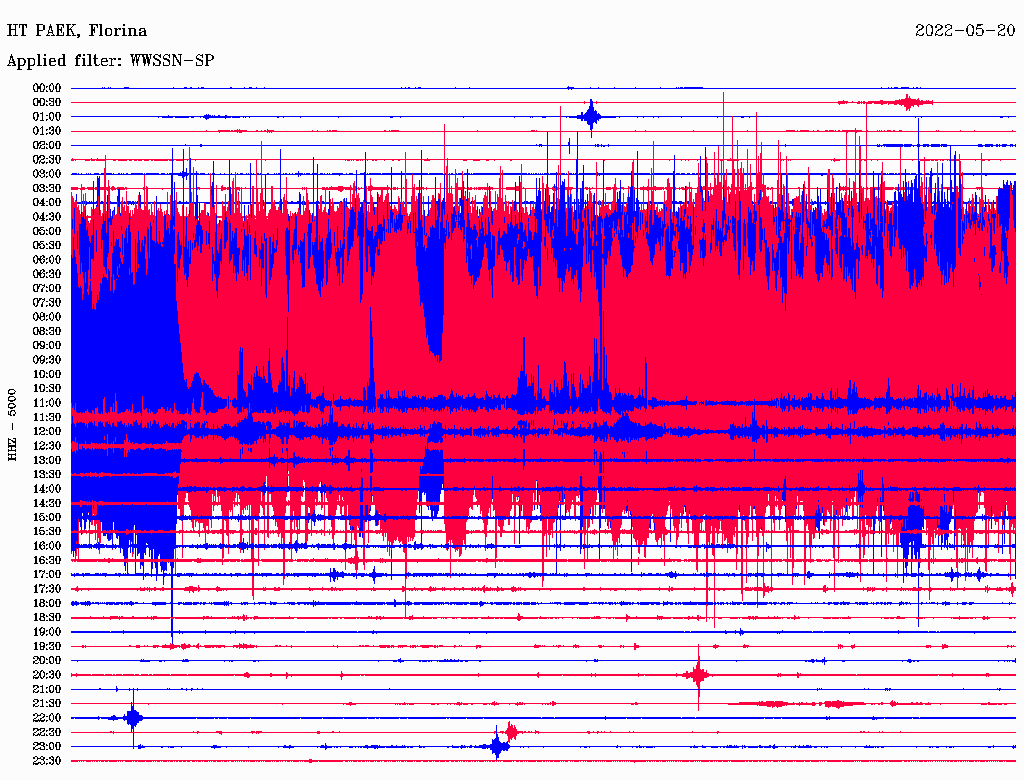
Task: Select the 11:30 time label
Action: point(47,417)
